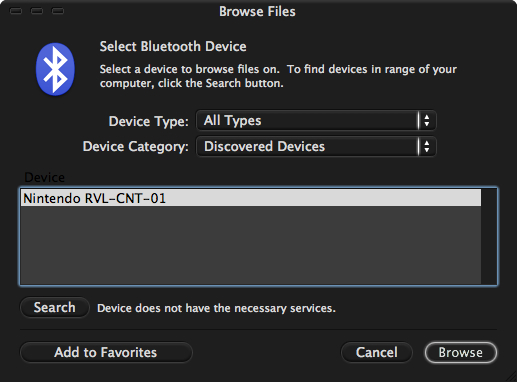Click the device list scrollbar track
517x382 pixels.
pos(489,236)
